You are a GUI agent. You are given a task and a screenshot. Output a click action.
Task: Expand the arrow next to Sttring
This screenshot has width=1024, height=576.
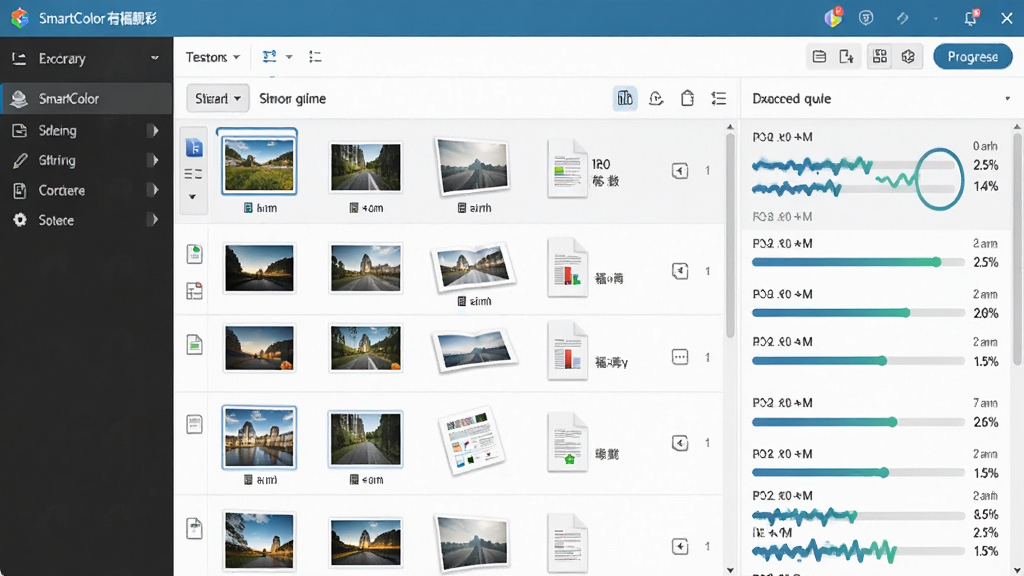pyautogui.click(x=154, y=160)
